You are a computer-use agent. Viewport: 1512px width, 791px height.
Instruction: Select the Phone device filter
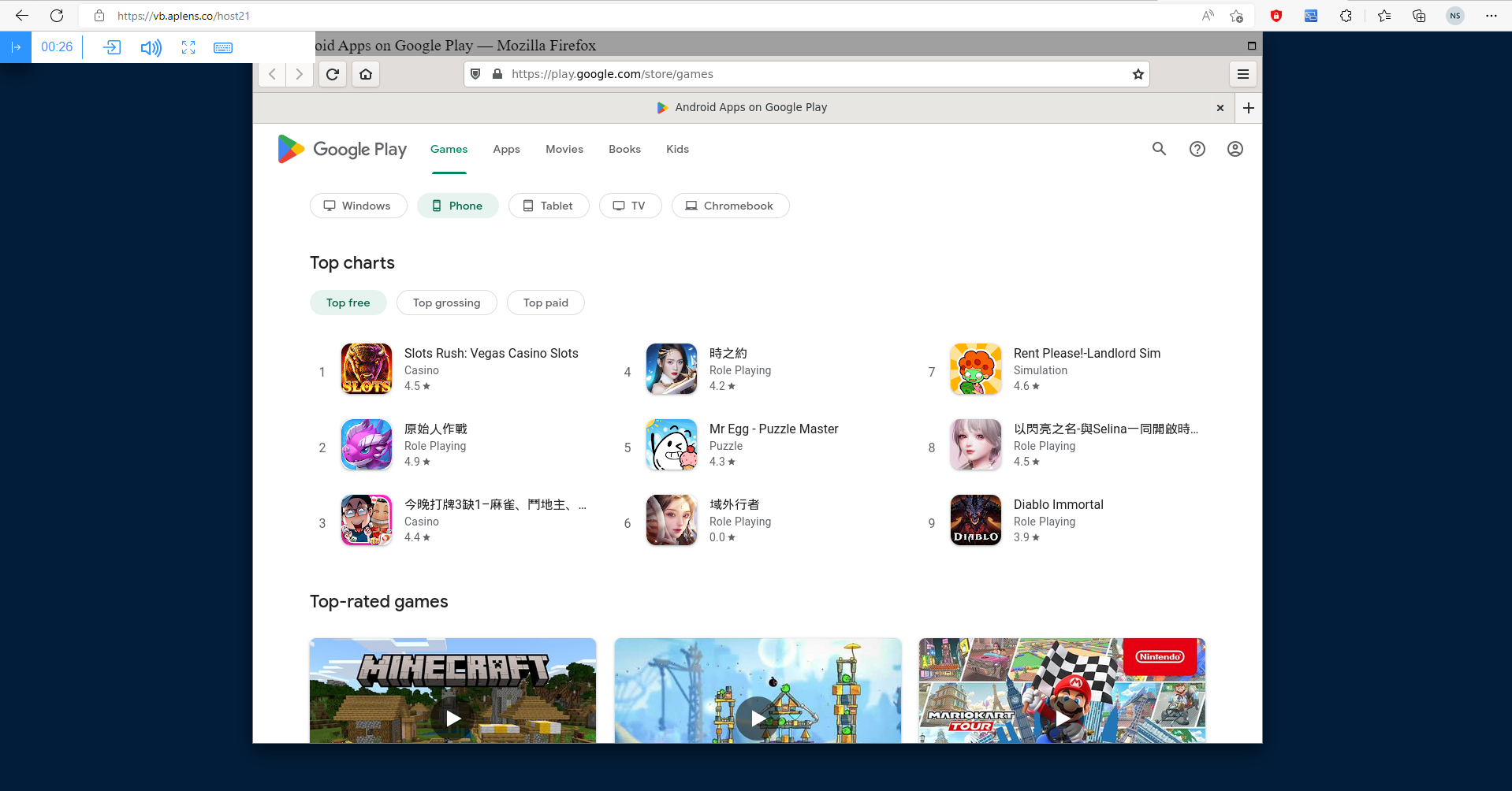(x=457, y=206)
